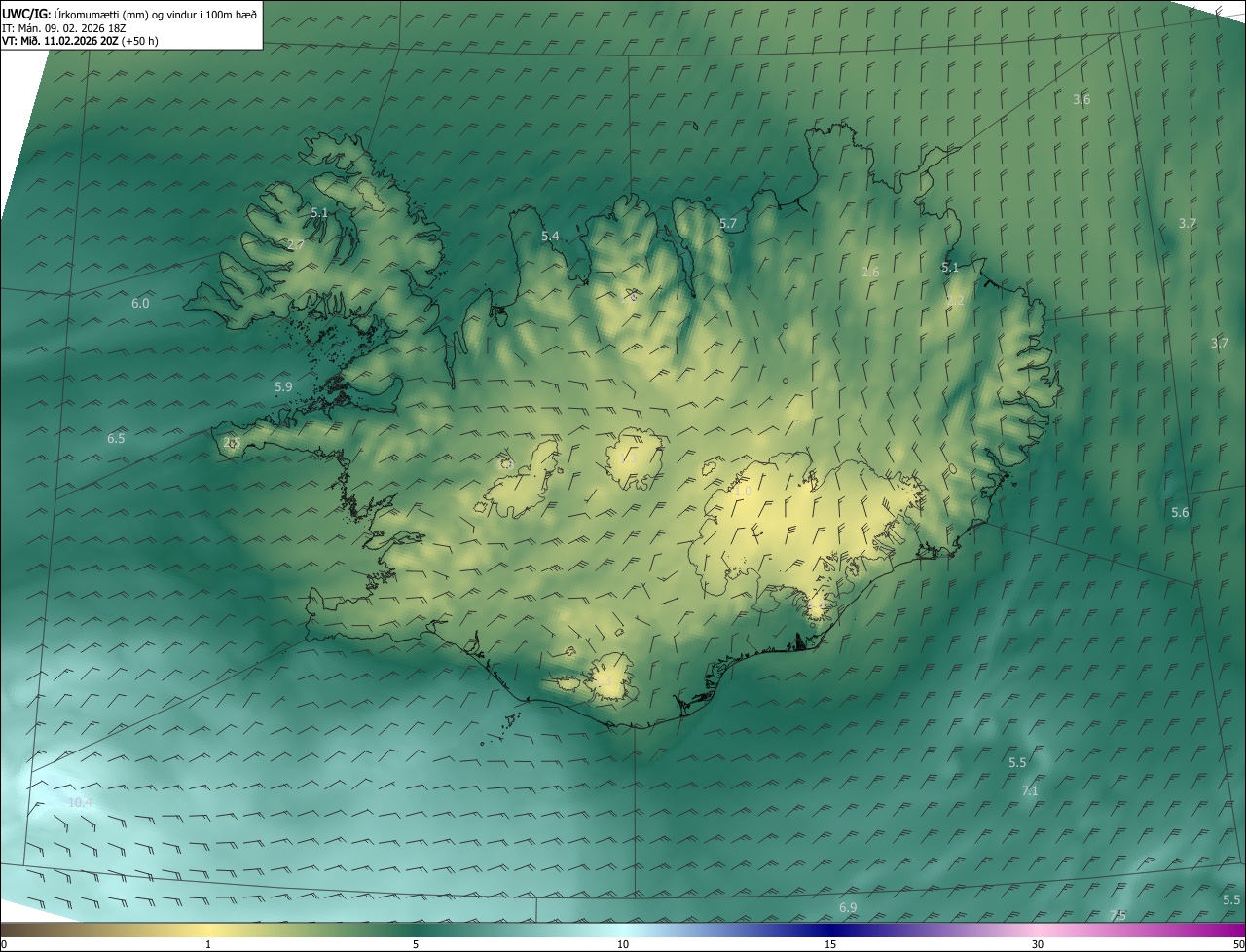The image size is (1246, 952).
Task: Click the IT: Mán. 09. 02. 2026 18Z line
Action: coord(64,28)
